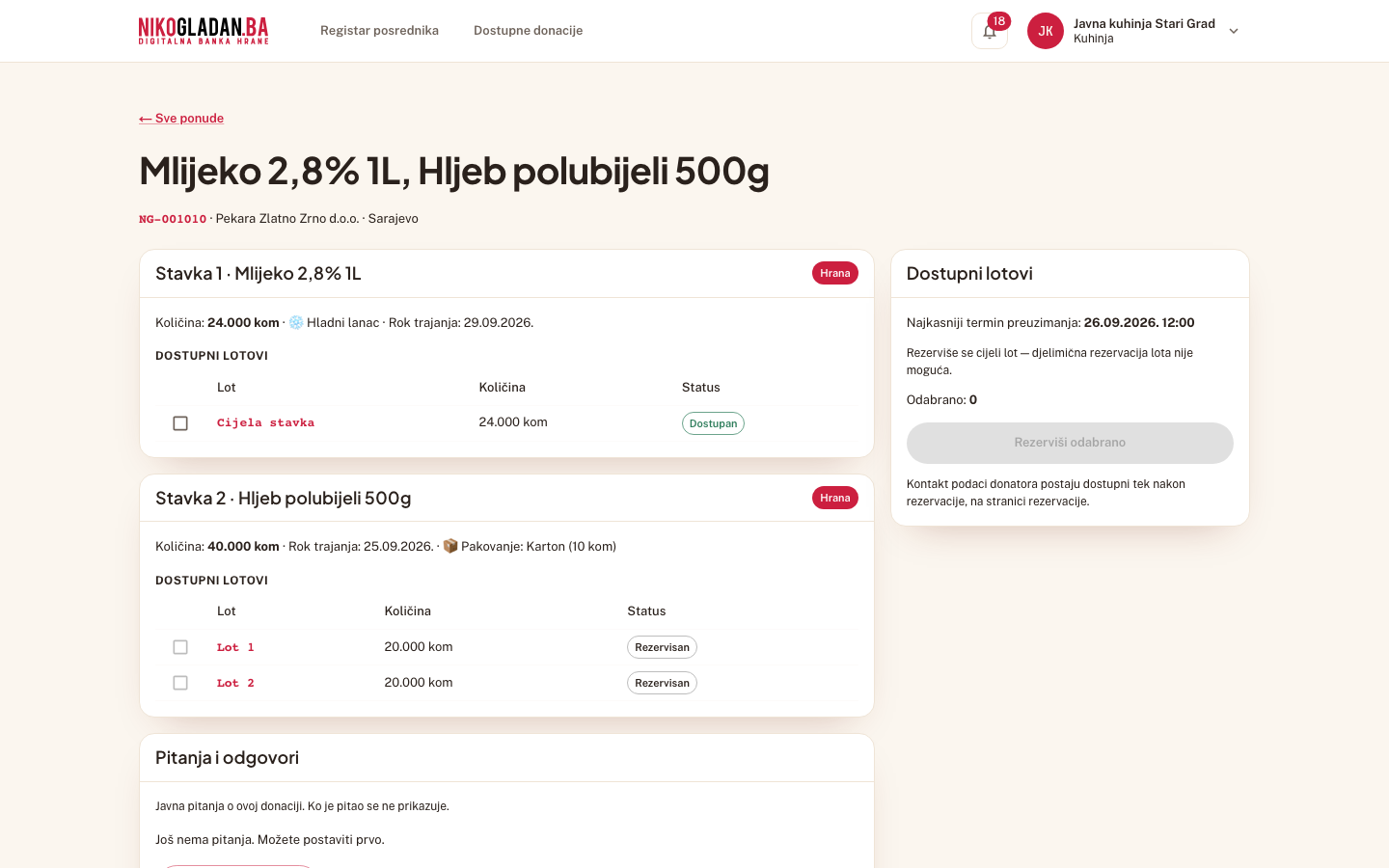1389x868 pixels.
Task: Tick the Lot 1 checkbox
Action: pyautogui.click(x=180, y=647)
